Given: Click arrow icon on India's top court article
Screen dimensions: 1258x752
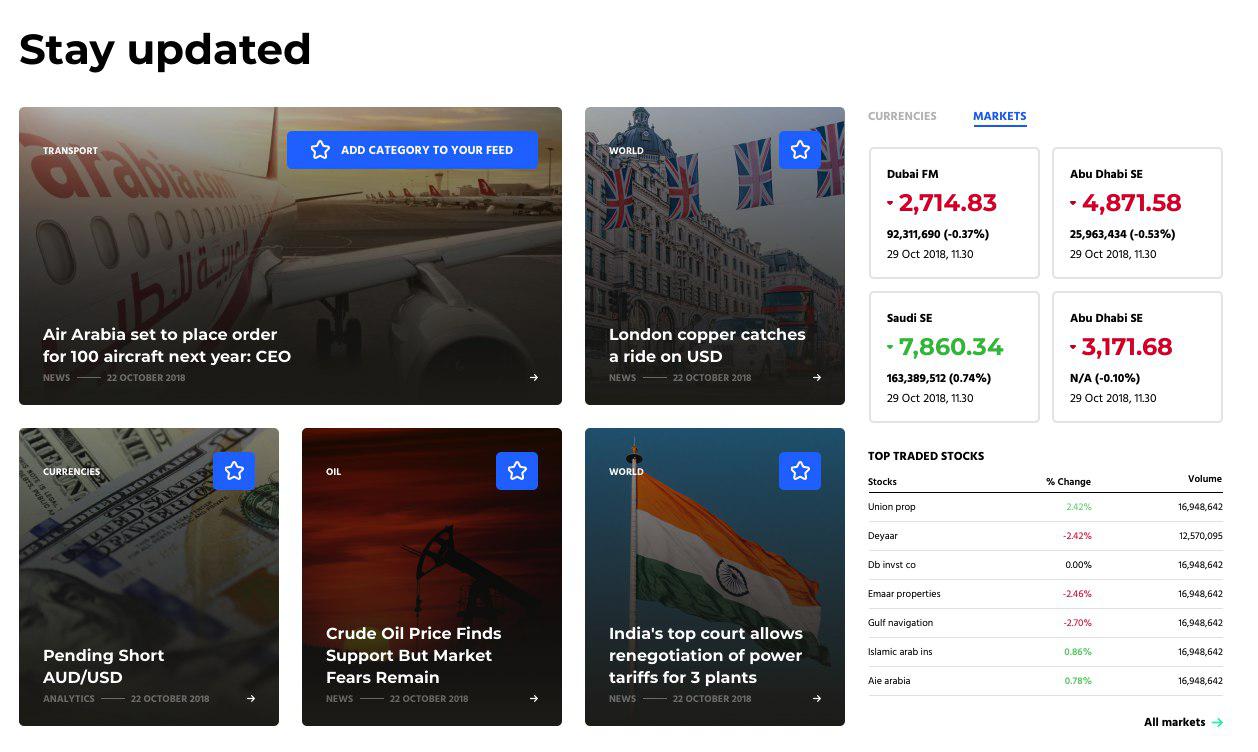Looking at the screenshot, I should click(817, 699).
